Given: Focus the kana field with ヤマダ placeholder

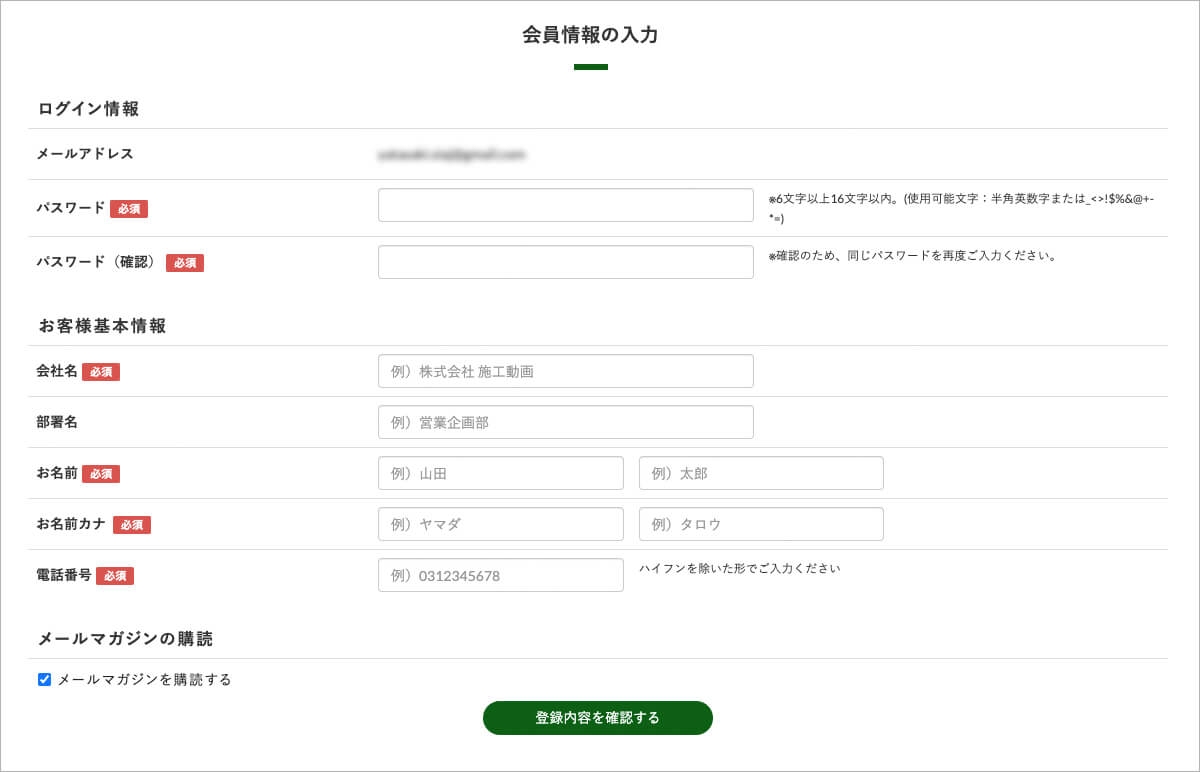Looking at the screenshot, I should coord(500,524).
